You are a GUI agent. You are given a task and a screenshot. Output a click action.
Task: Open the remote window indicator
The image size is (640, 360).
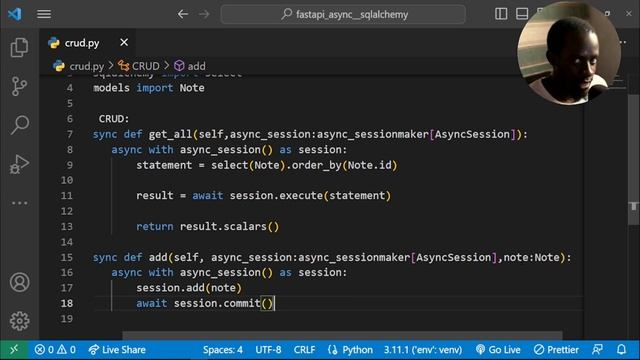14,350
